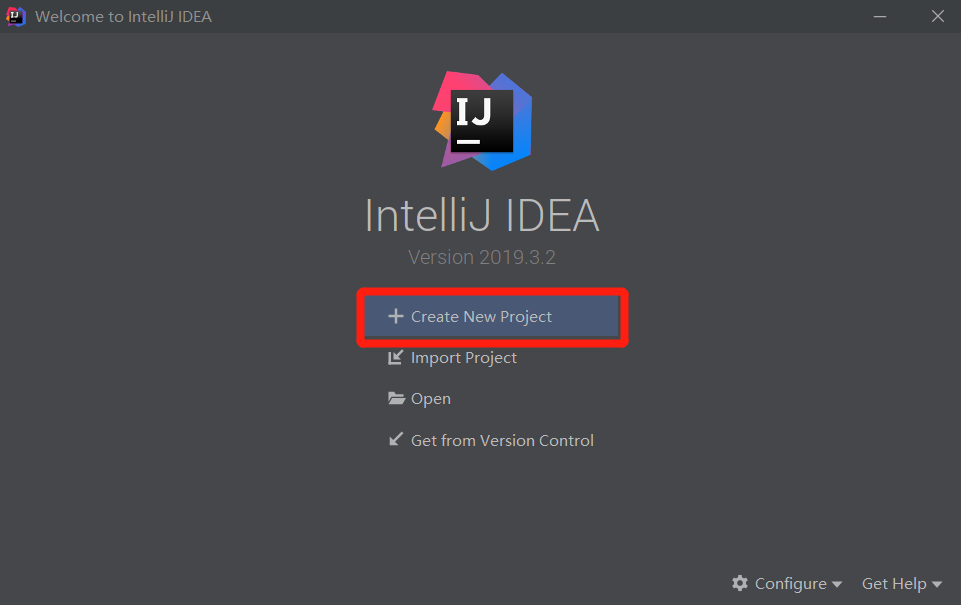
Task: Click the Get from Version Control arrow icon
Action: coord(395,440)
